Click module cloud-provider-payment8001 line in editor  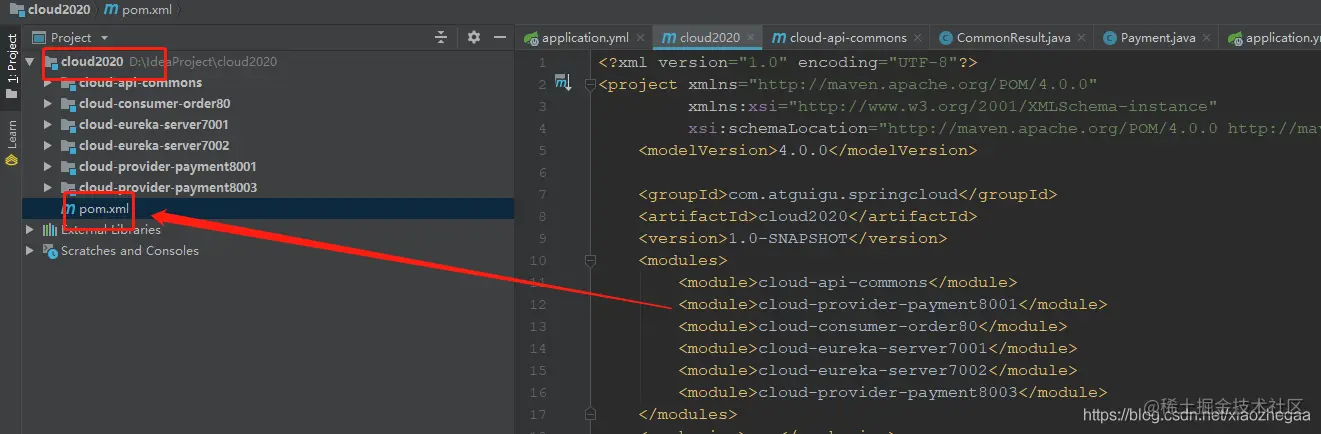click(893, 304)
